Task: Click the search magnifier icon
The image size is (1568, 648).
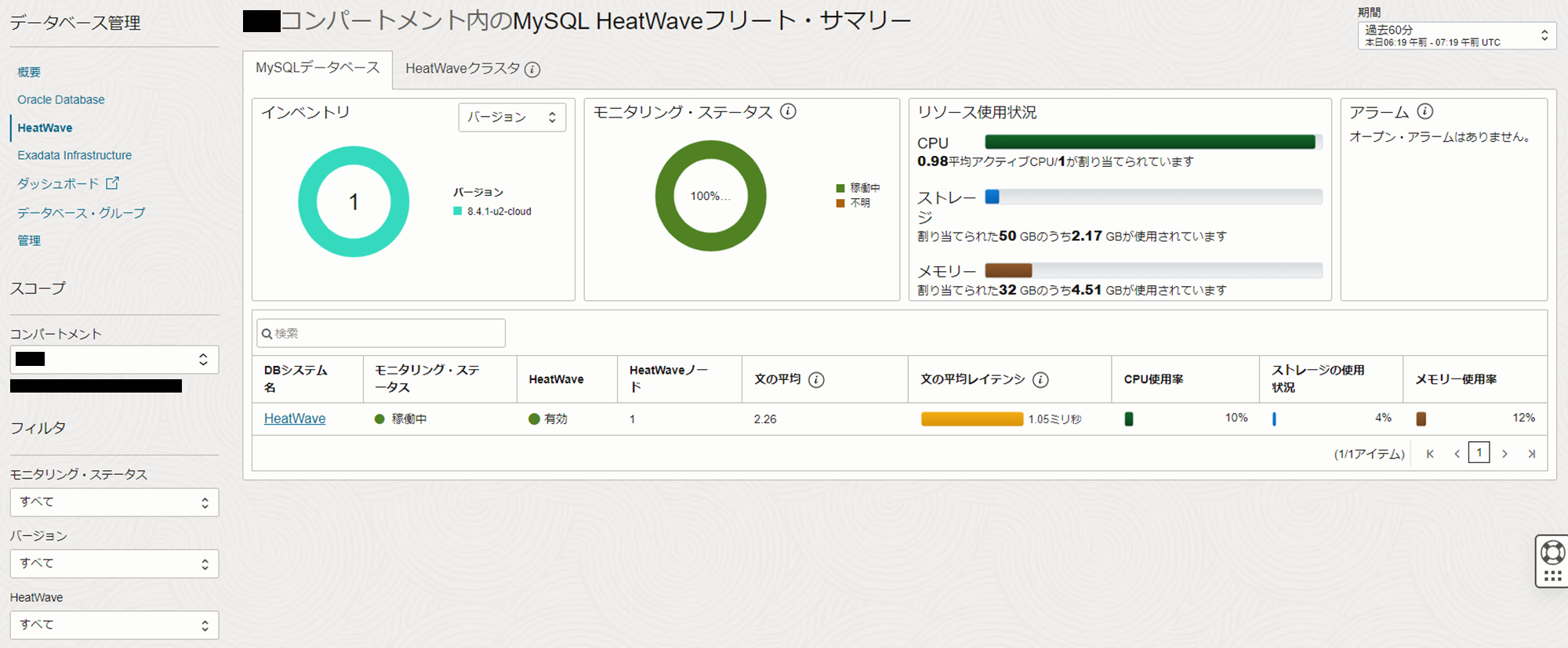Action: 267,334
